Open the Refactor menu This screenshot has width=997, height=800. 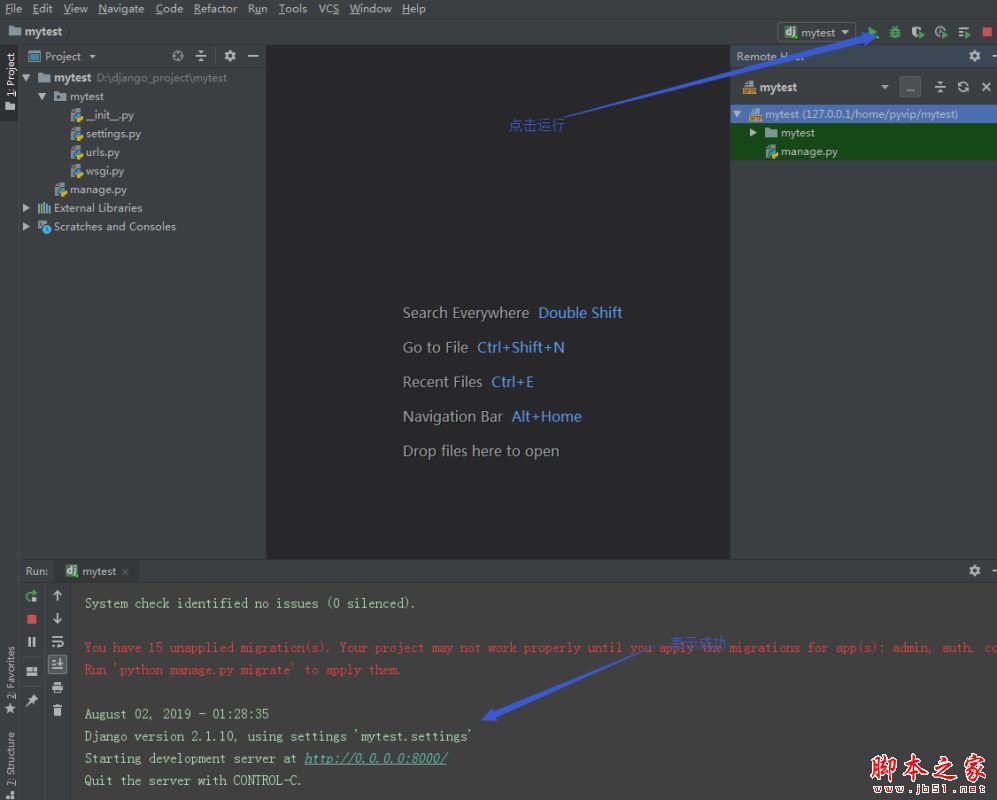click(x=215, y=9)
